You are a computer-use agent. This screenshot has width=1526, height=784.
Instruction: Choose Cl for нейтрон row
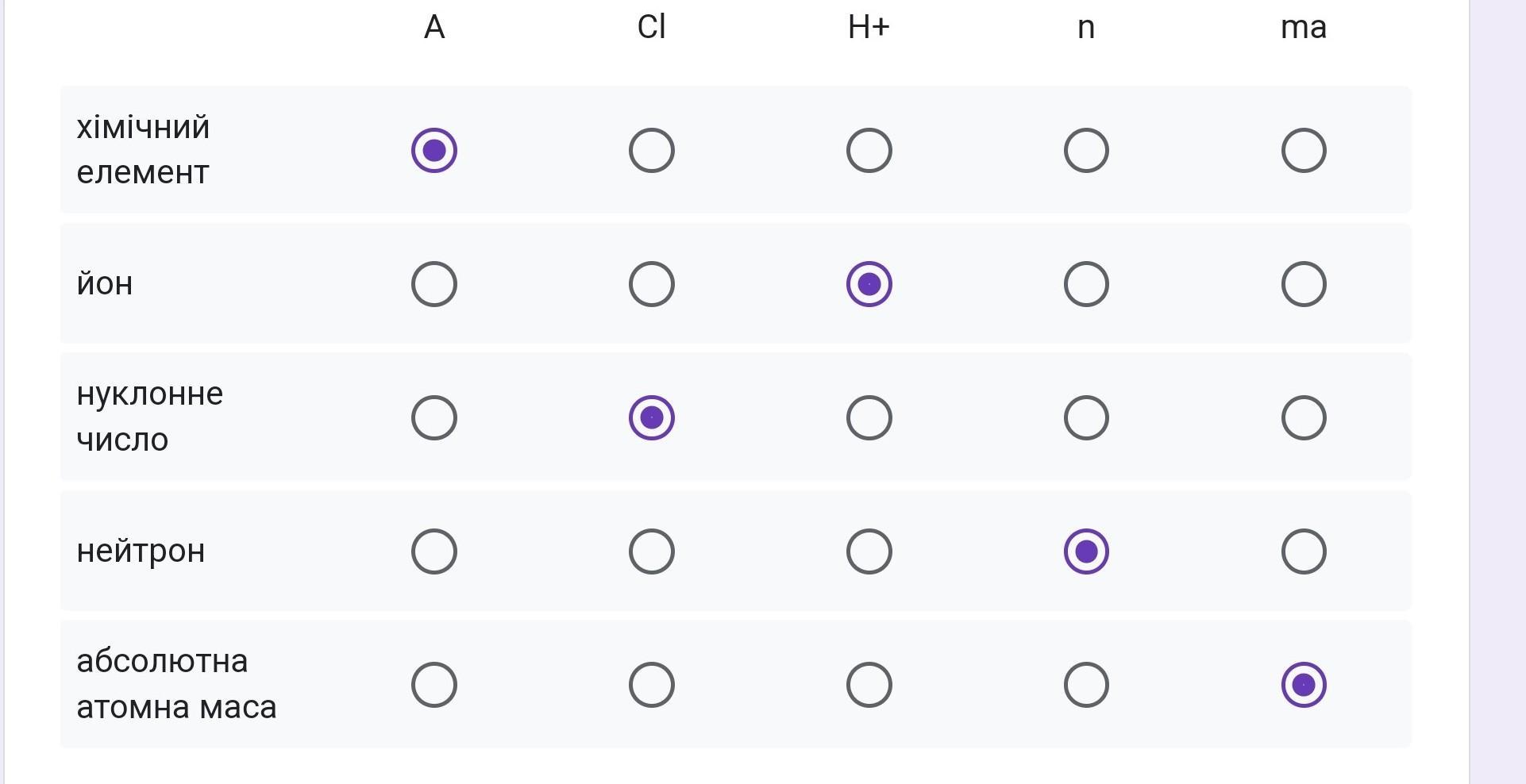click(651, 551)
